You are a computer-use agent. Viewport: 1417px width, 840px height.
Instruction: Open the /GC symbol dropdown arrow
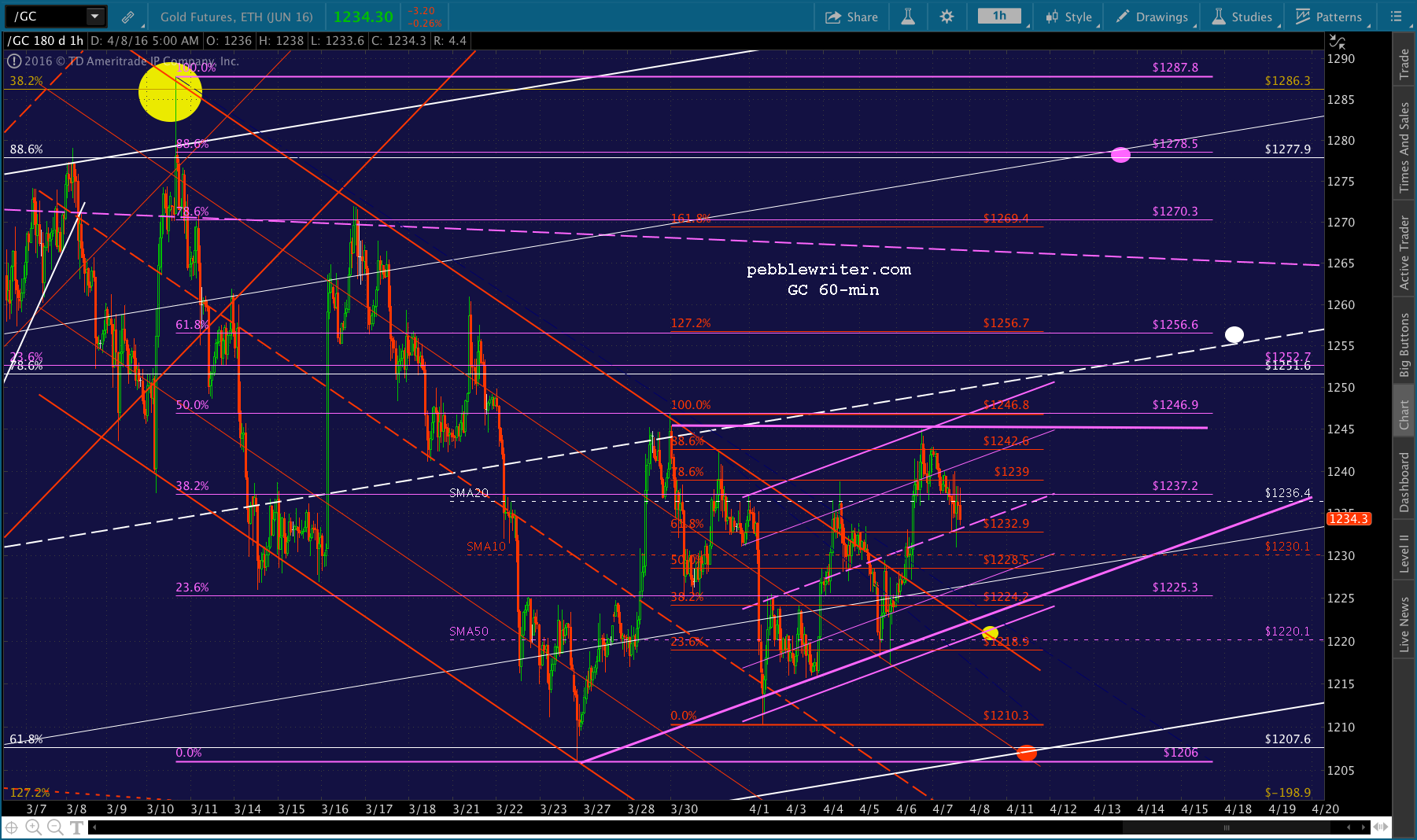click(x=95, y=16)
